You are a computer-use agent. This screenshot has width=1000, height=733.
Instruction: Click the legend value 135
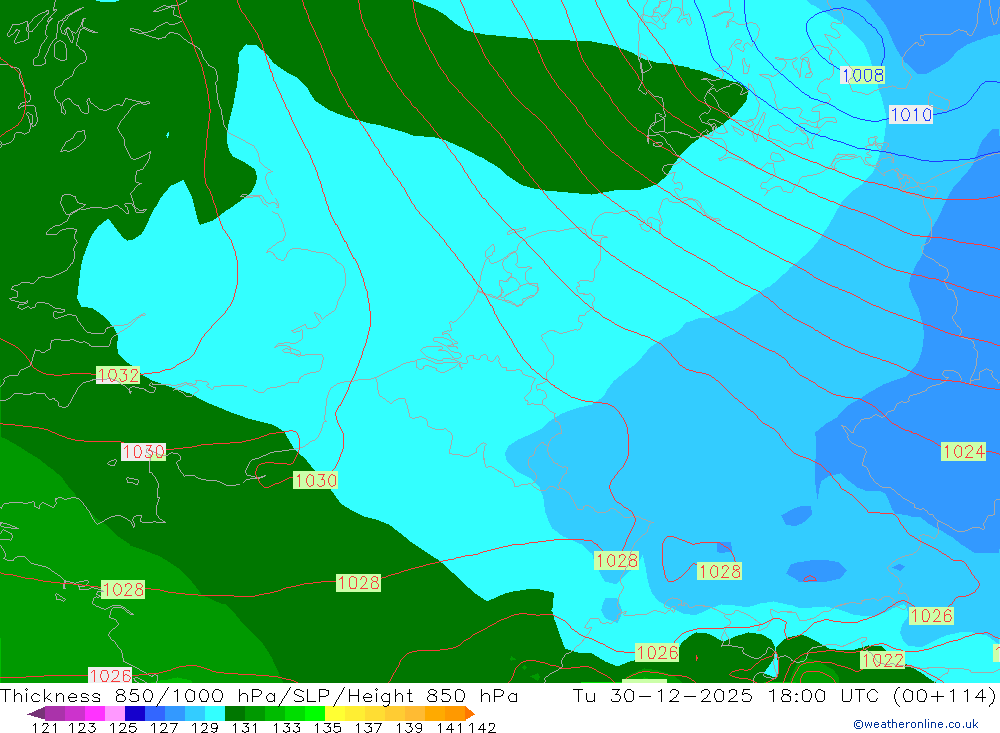[x=327, y=727]
